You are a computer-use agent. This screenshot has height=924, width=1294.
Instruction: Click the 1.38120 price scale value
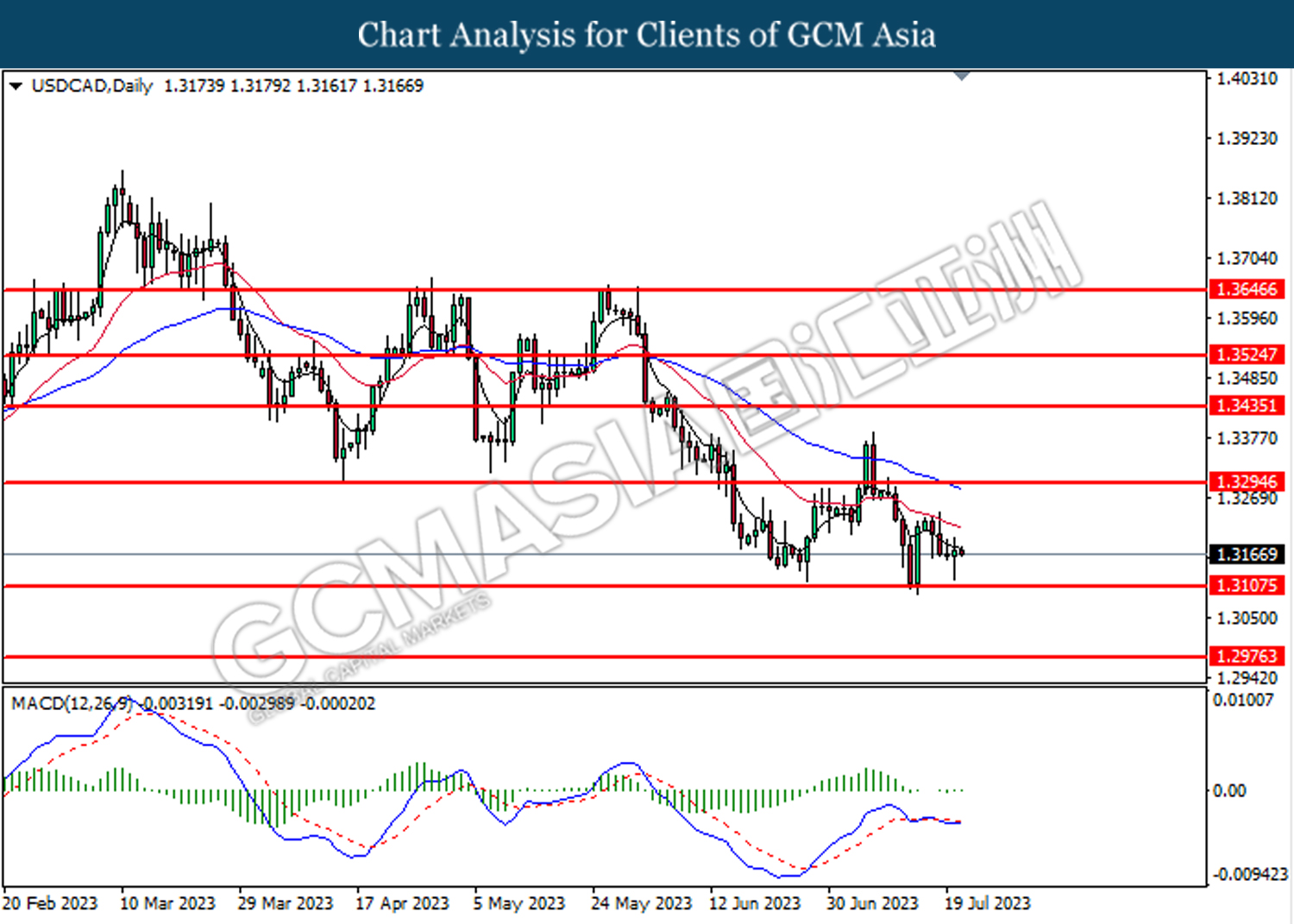pyautogui.click(x=1247, y=198)
